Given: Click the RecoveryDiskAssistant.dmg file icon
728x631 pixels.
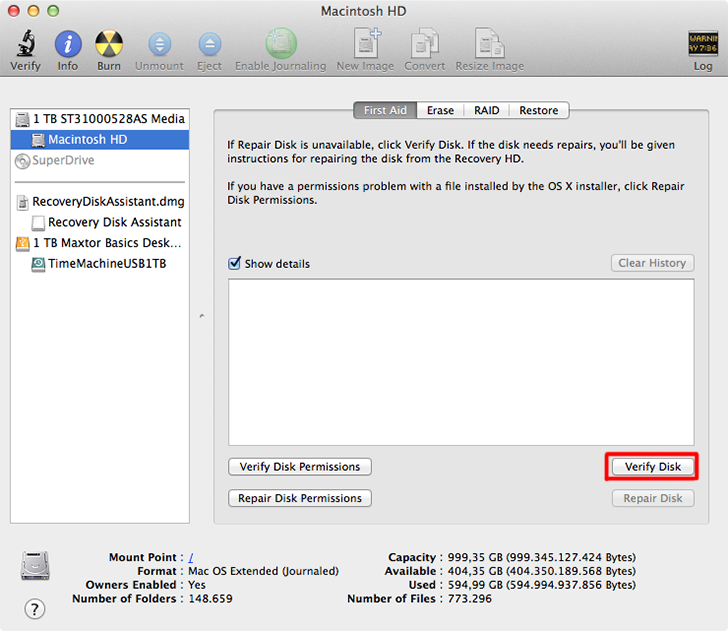Looking at the screenshot, I should pyautogui.click(x=22, y=202).
